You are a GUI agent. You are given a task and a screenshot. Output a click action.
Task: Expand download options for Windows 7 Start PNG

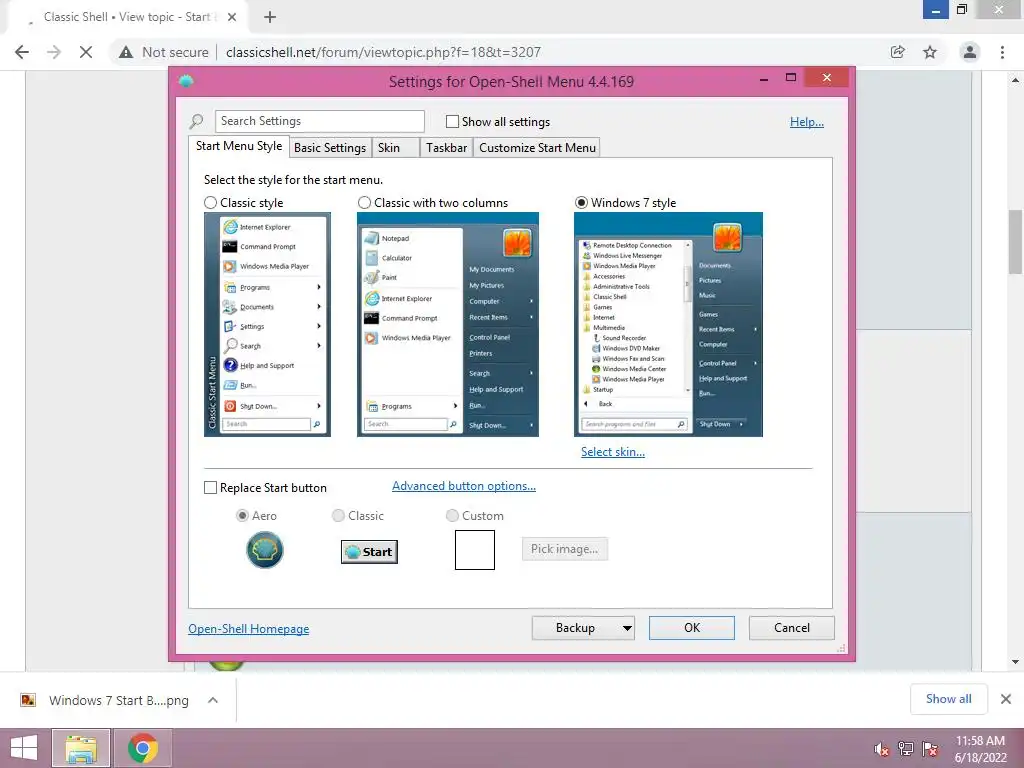[x=212, y=700]
